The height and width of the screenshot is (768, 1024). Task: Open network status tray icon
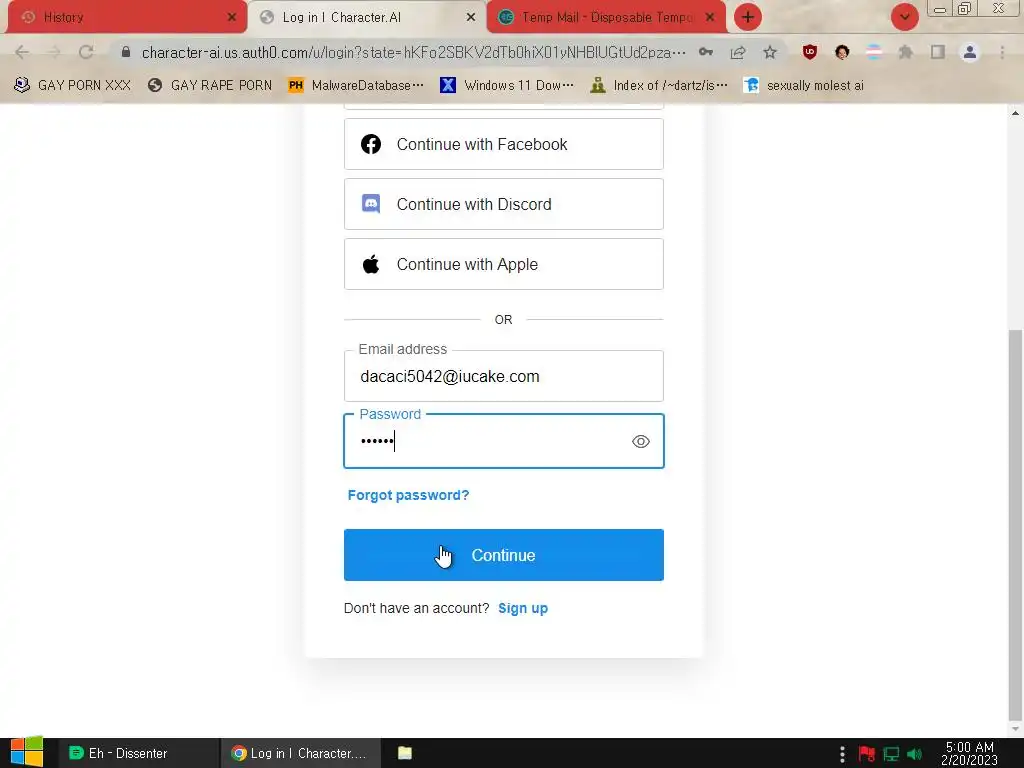tap(891, 754)
